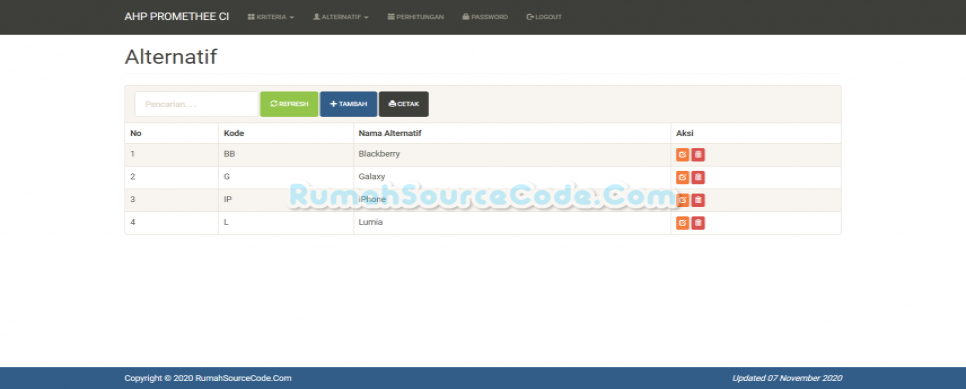Delete the Lumia alternative

coord(698,223)
